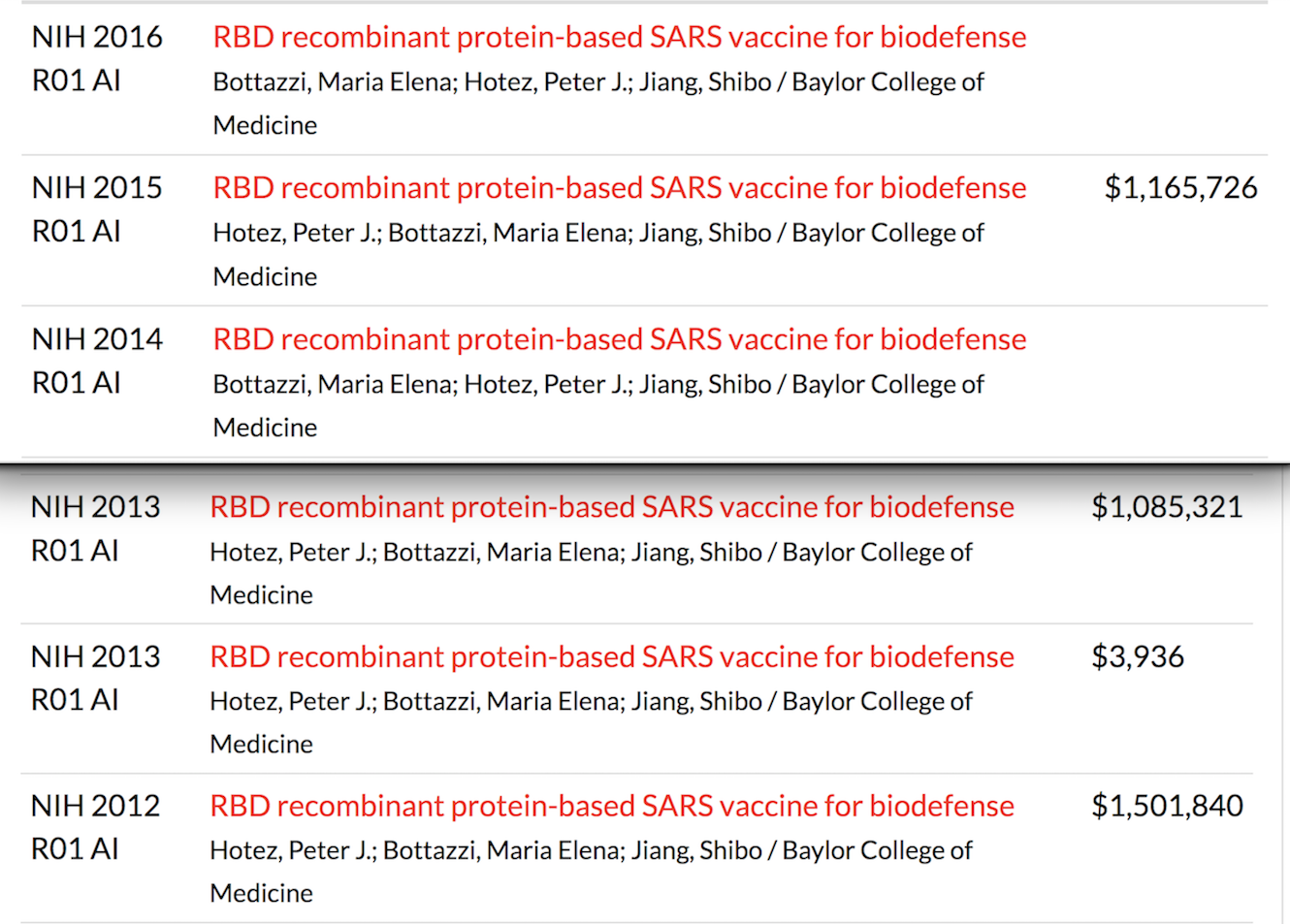Click the investigators line under the 2012 grant

590,851
